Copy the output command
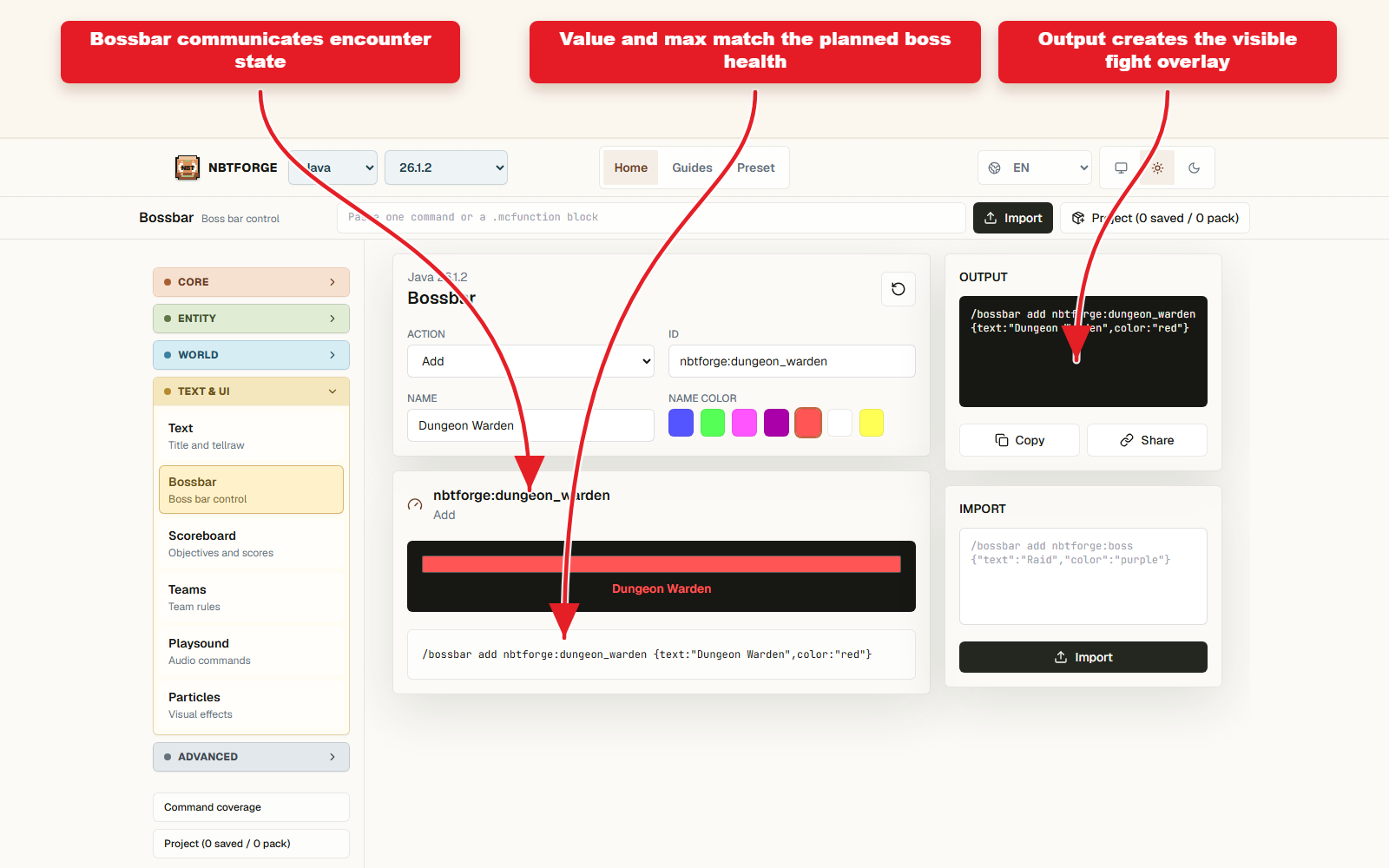Screen dimensions: 1389x868 click(1019, 440)
